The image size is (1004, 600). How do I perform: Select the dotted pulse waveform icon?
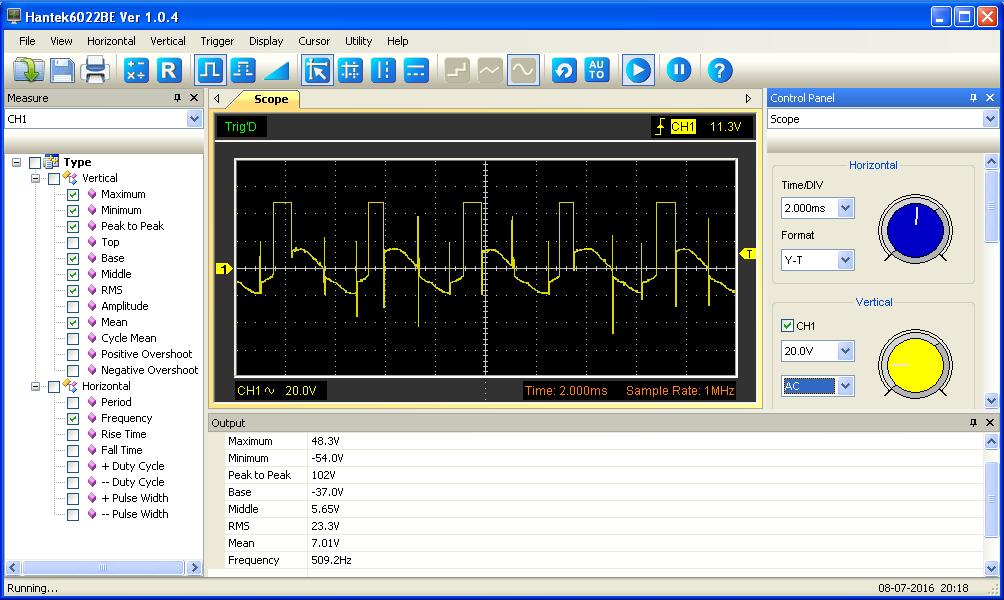(243, 70)
